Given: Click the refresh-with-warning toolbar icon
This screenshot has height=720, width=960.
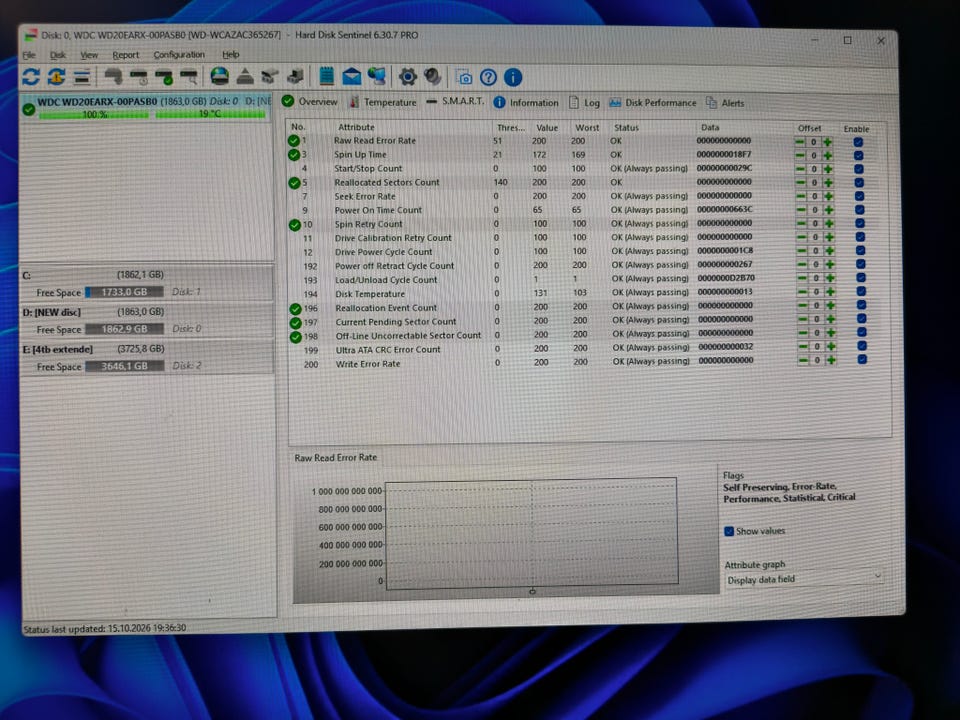Looking at the screenshot, I should pyautogui.click(x=56, y=77).
